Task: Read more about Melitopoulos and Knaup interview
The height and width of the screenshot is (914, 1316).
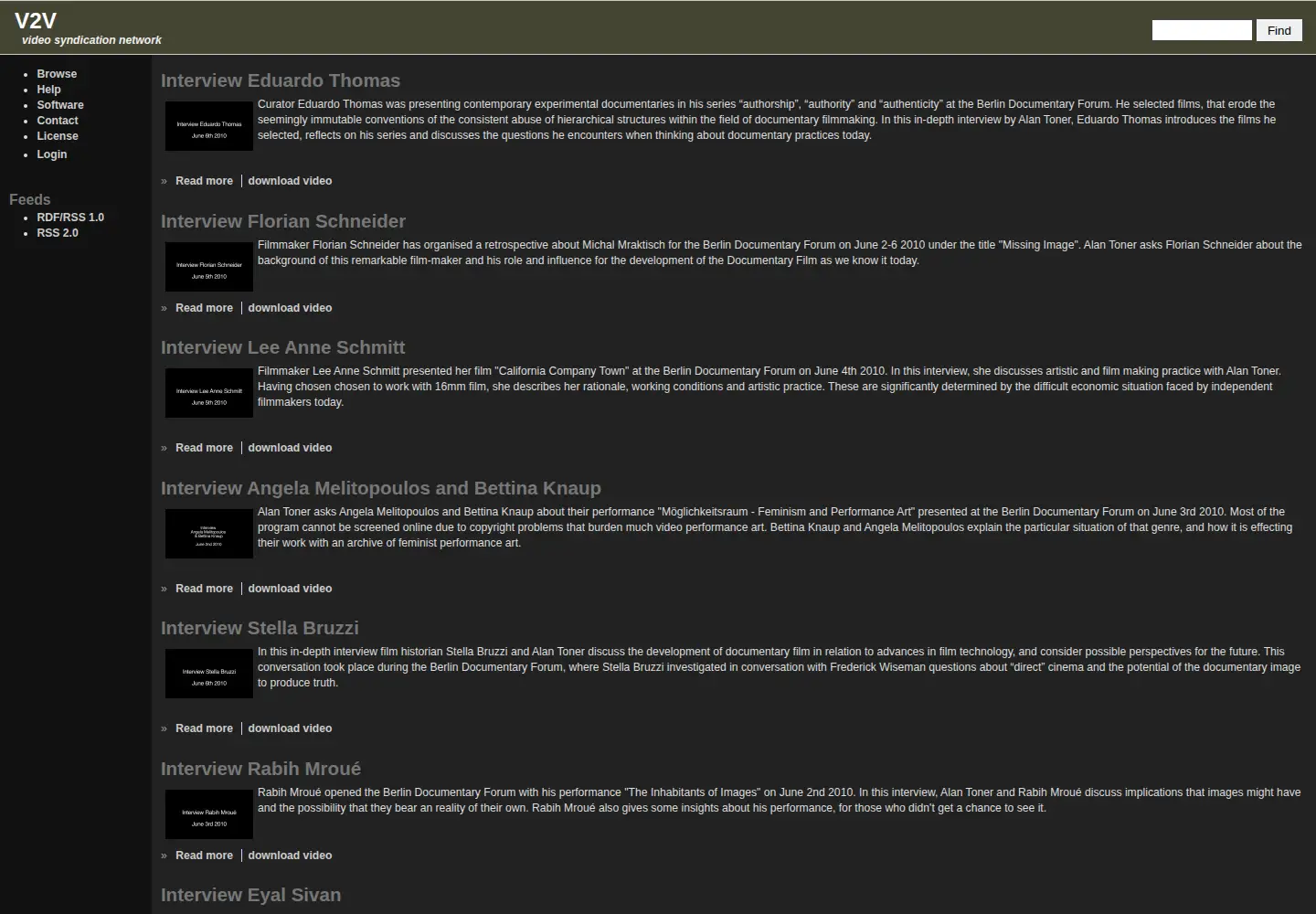Action: pyautogui.click(x=204, y=589)
